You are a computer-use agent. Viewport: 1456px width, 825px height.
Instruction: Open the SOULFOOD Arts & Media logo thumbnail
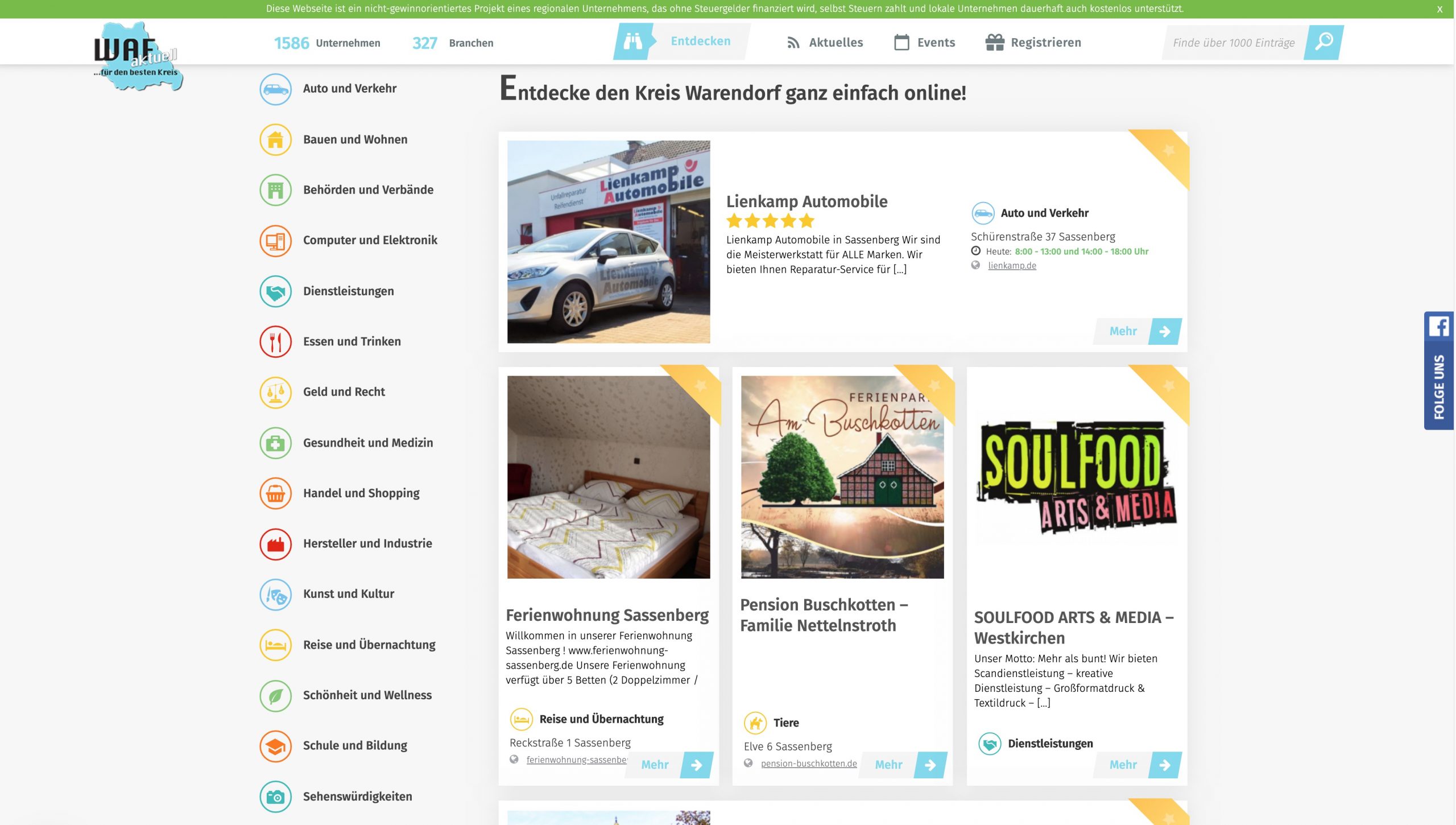tap(1077, 478)
